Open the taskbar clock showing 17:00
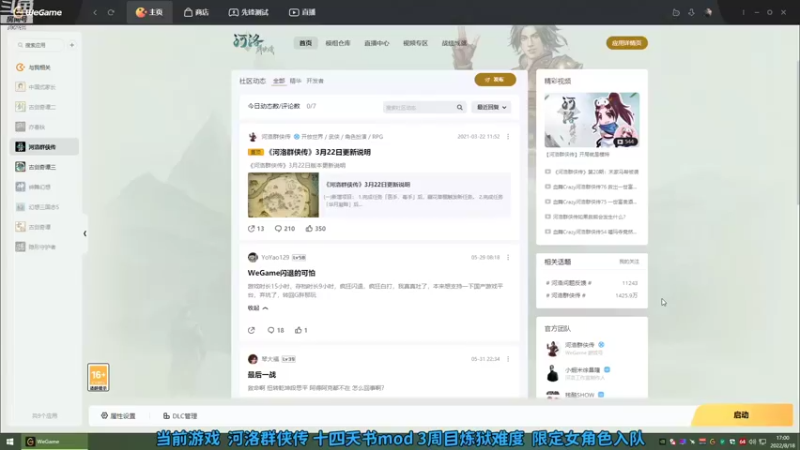 click(x=782, y=442)
